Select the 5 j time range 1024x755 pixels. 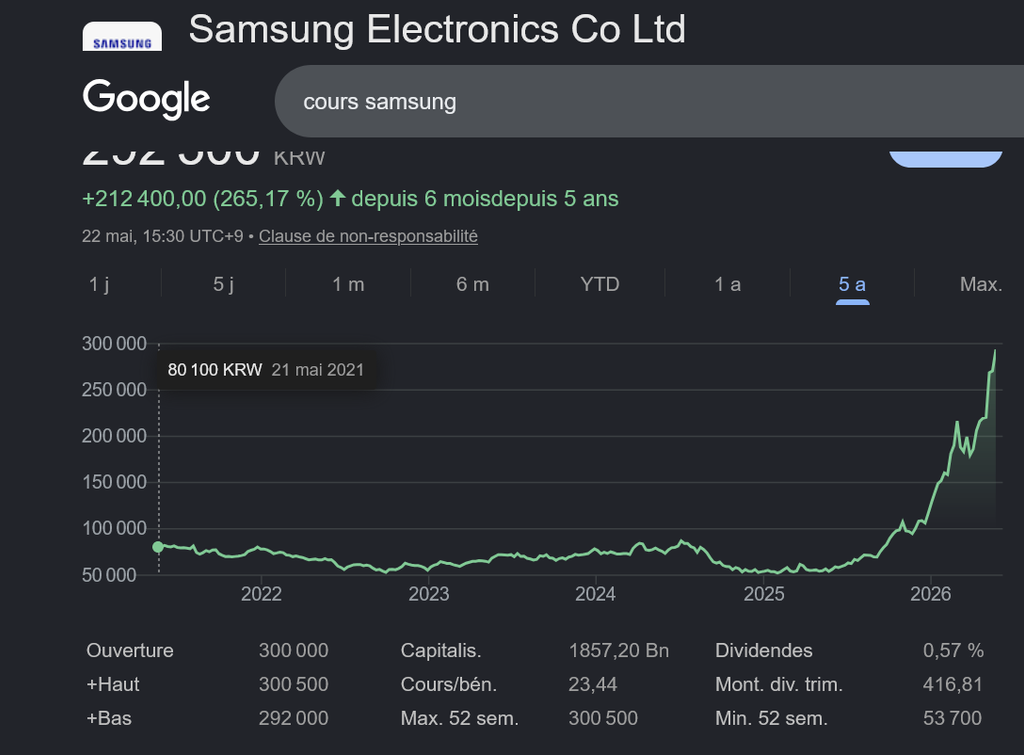[223, 284]
